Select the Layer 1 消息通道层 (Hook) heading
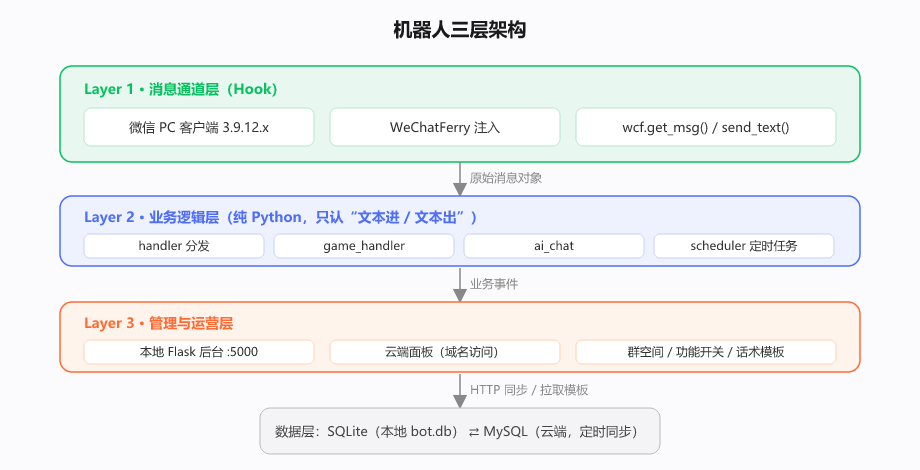This screenshot has height=470, width=920. point(181,89)
